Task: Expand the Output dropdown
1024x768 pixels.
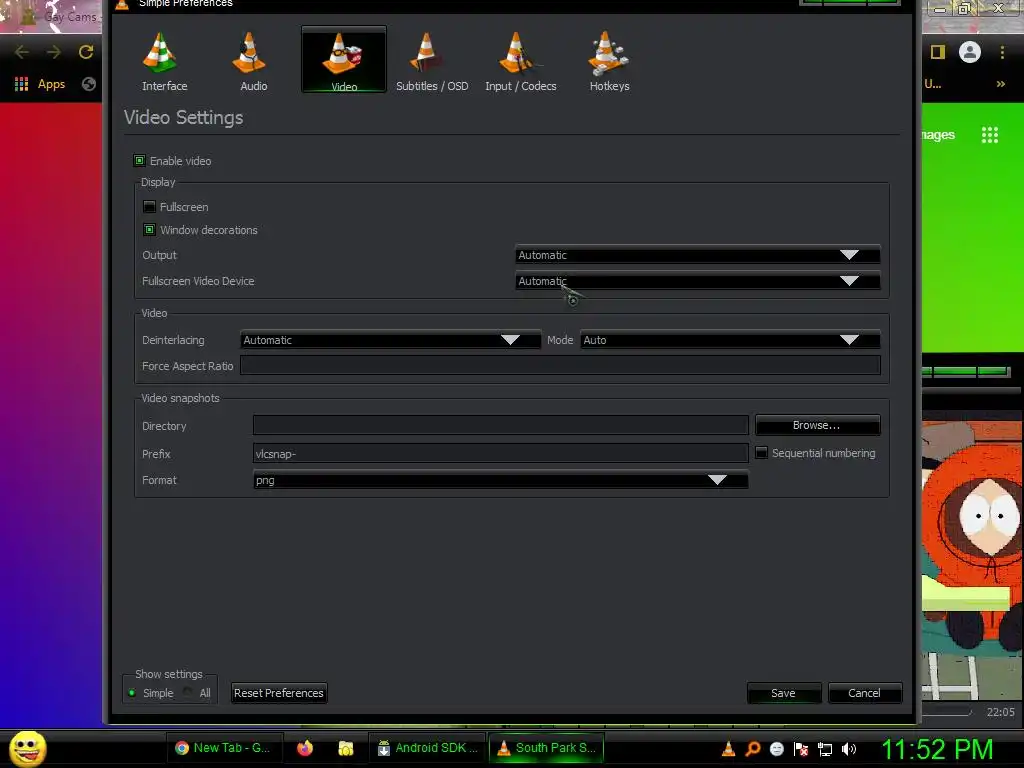Action: (697, 255)
